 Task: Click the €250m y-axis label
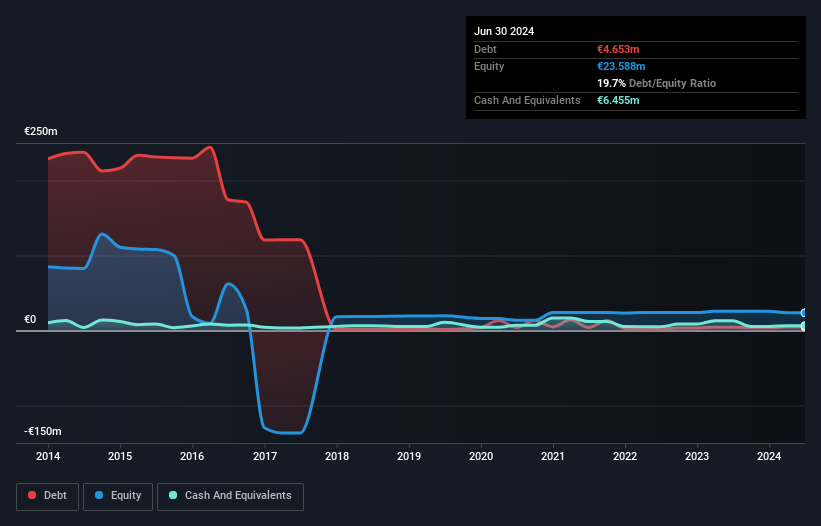41,131
